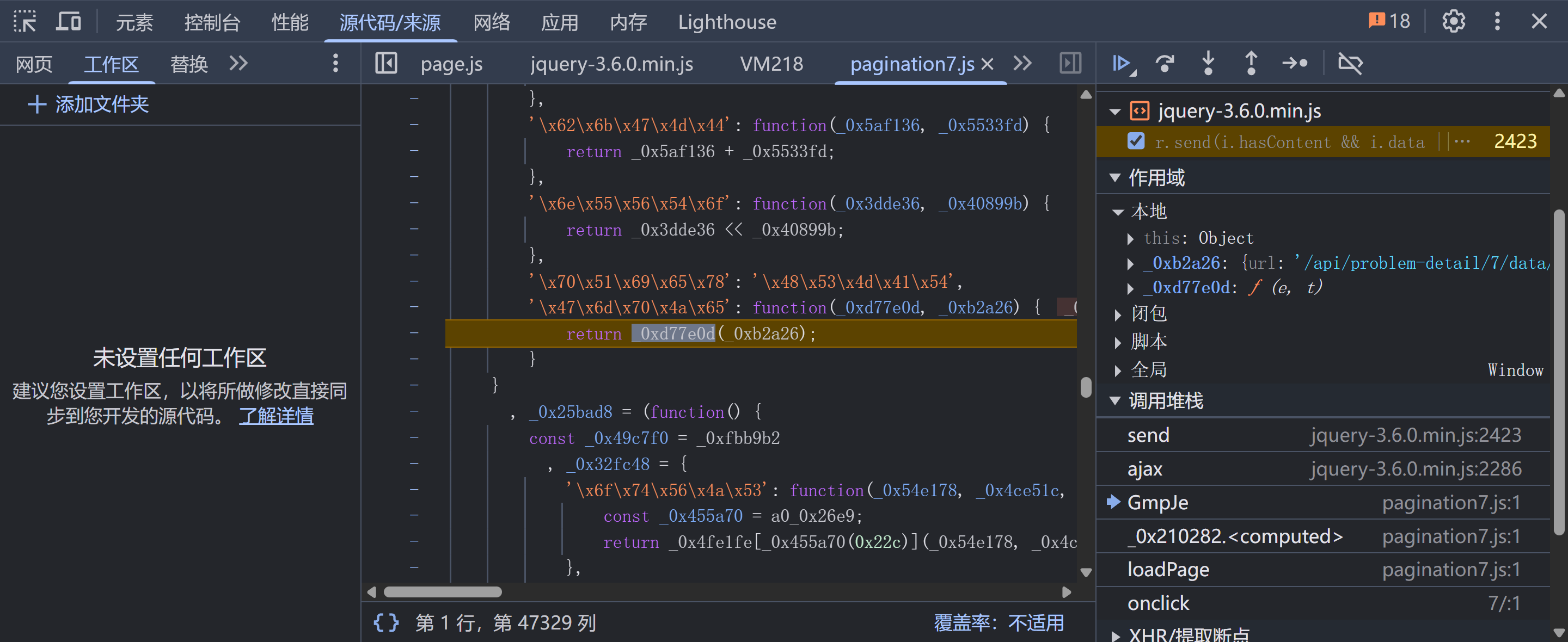
Task: Step into next function call
Action: point(1208,63)
